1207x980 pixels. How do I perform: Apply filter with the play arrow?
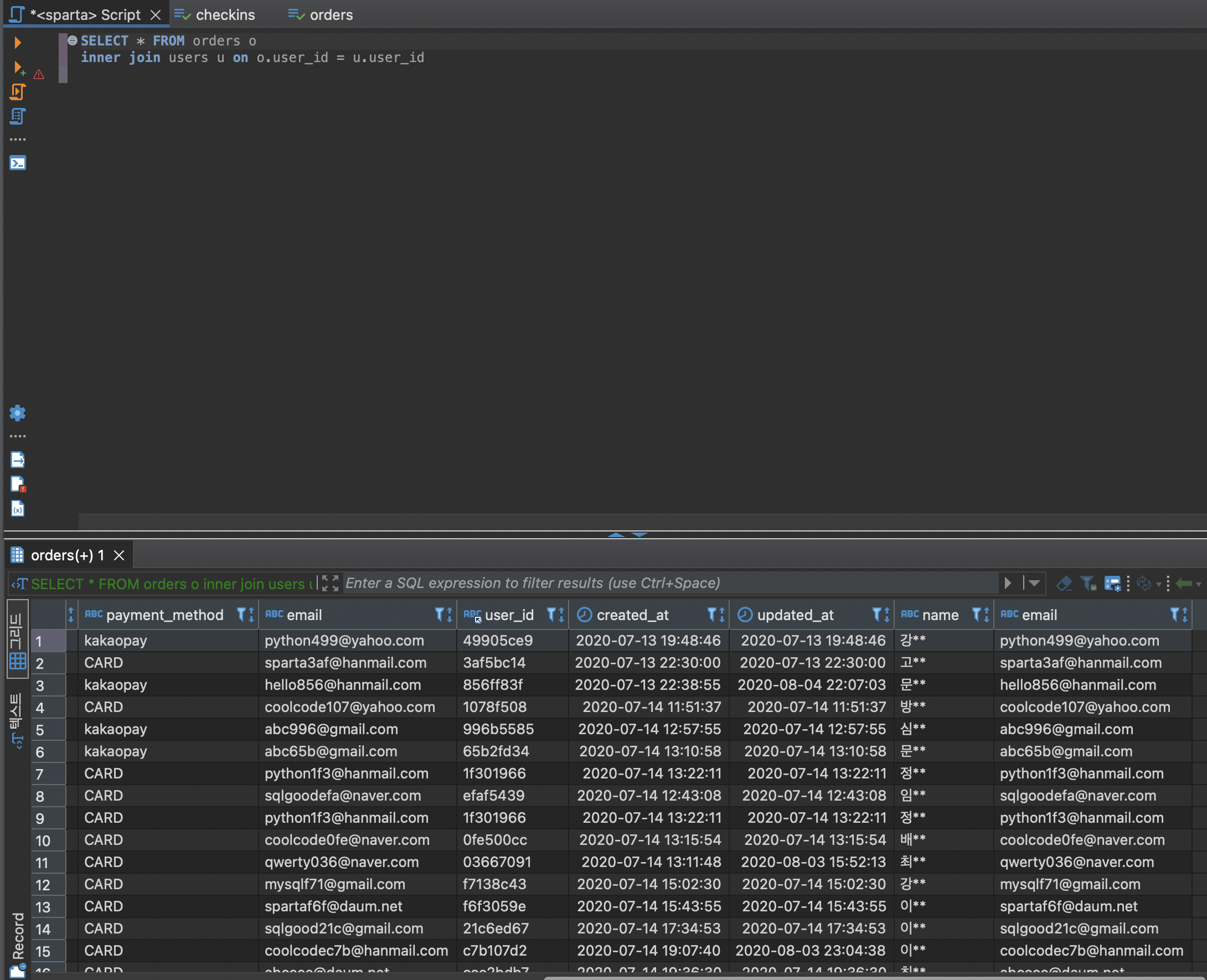(x=1008, y=583)
